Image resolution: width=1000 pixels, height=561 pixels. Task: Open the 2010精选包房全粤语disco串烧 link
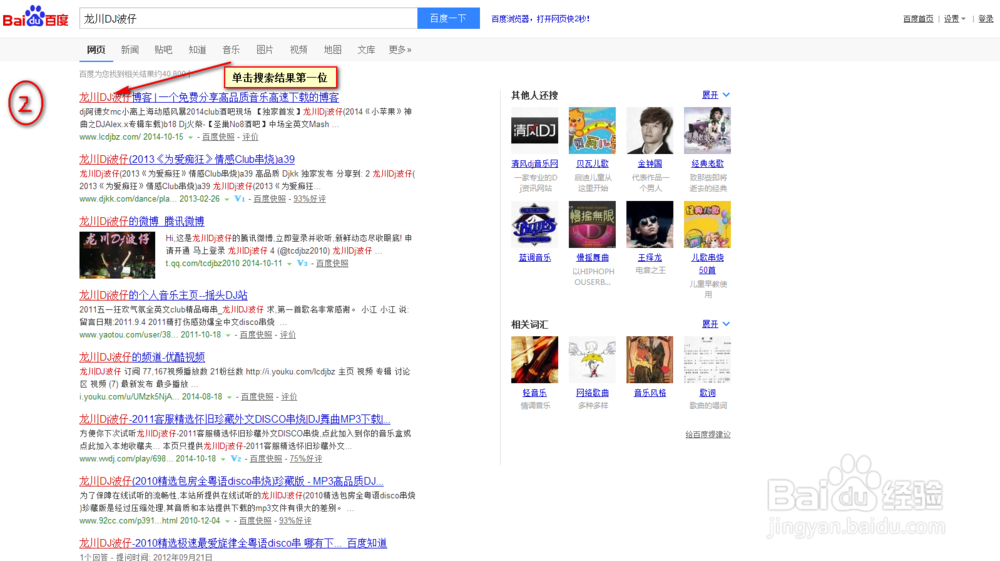232,481
